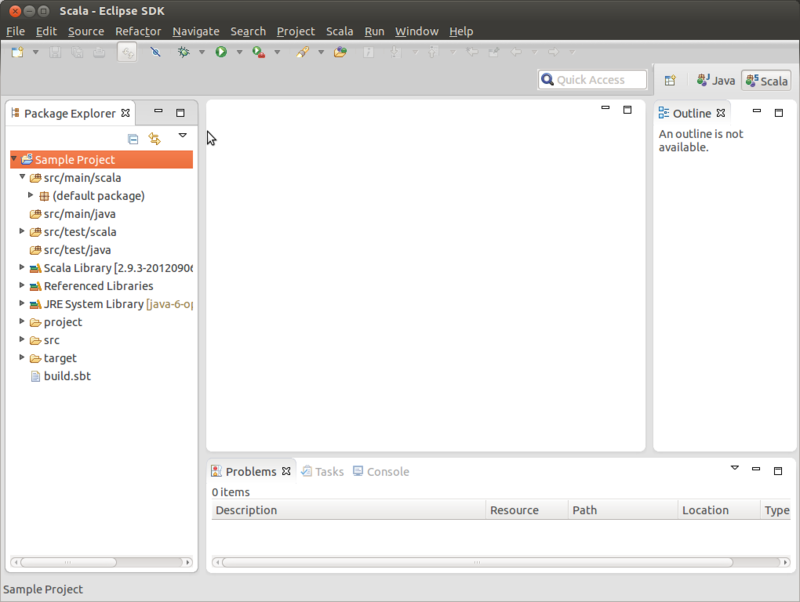Image resolution: width=800 pixels, height=602 pixels.
Task: Collapse All items in Package Explorer
Action: click(x=133, y=138)
